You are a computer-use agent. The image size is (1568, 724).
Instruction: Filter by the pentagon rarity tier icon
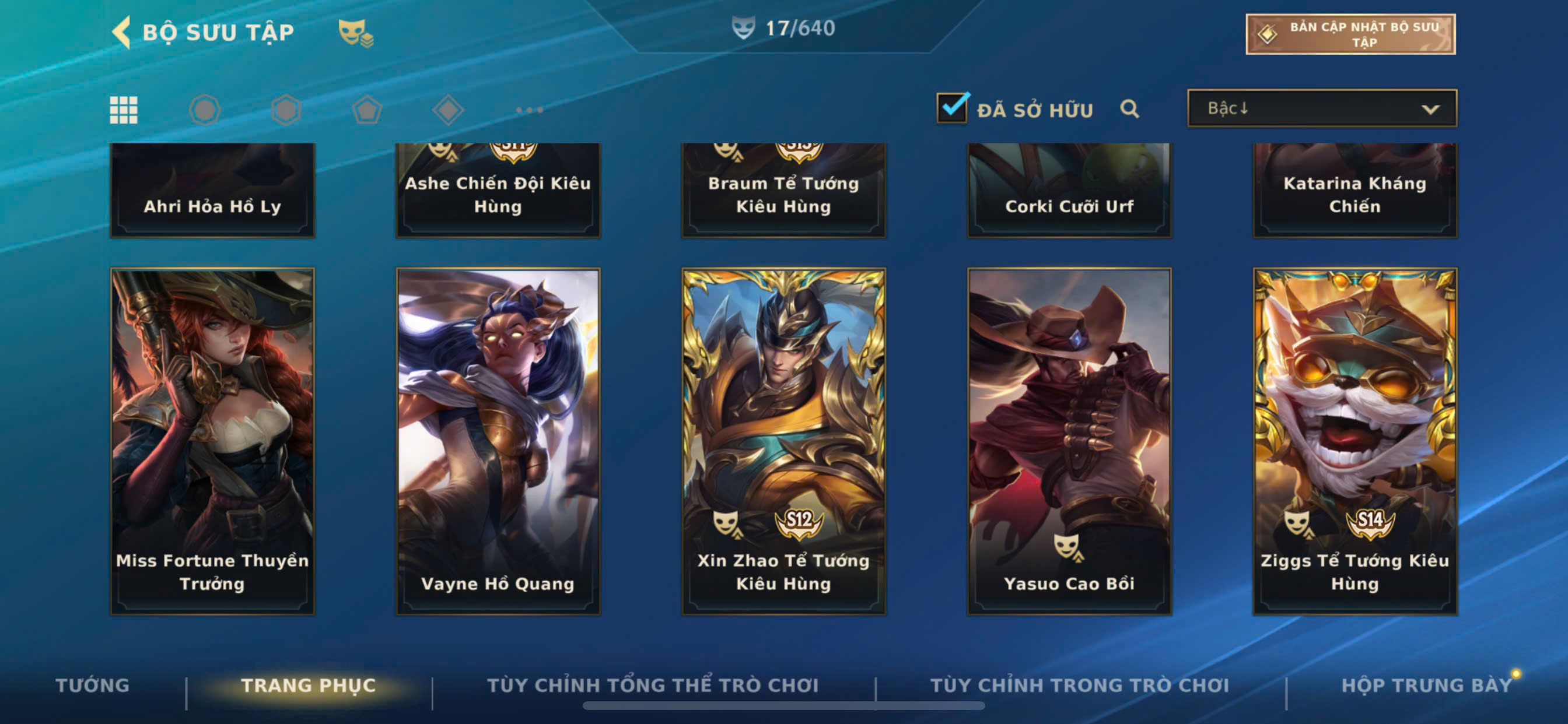coord(367,110)
